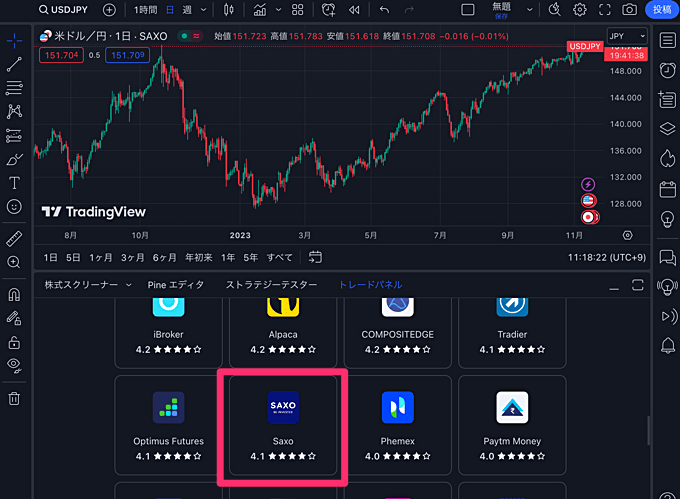Open the chat bubbles panel
This screenshot has height=499, width=680.
[x=667, y=258]
